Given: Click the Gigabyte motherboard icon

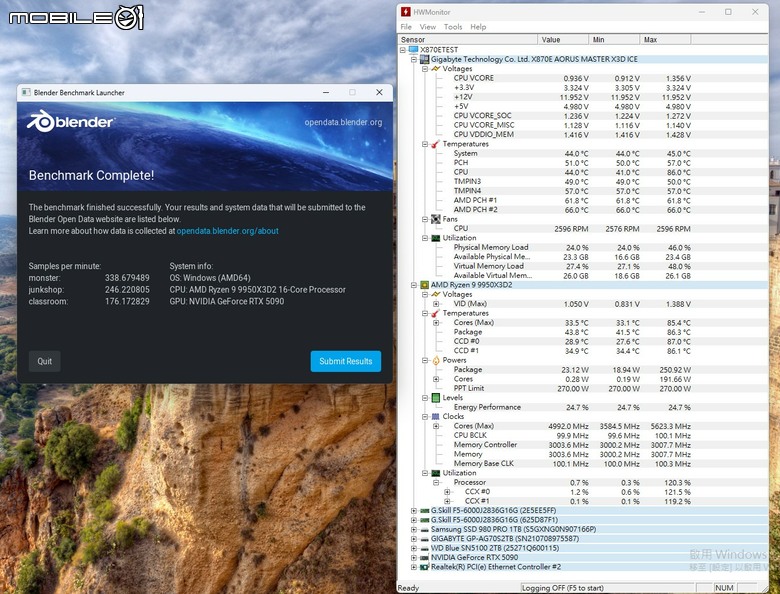Looking at the screenshot, I should pyautogui.click(x=424, y=59).
